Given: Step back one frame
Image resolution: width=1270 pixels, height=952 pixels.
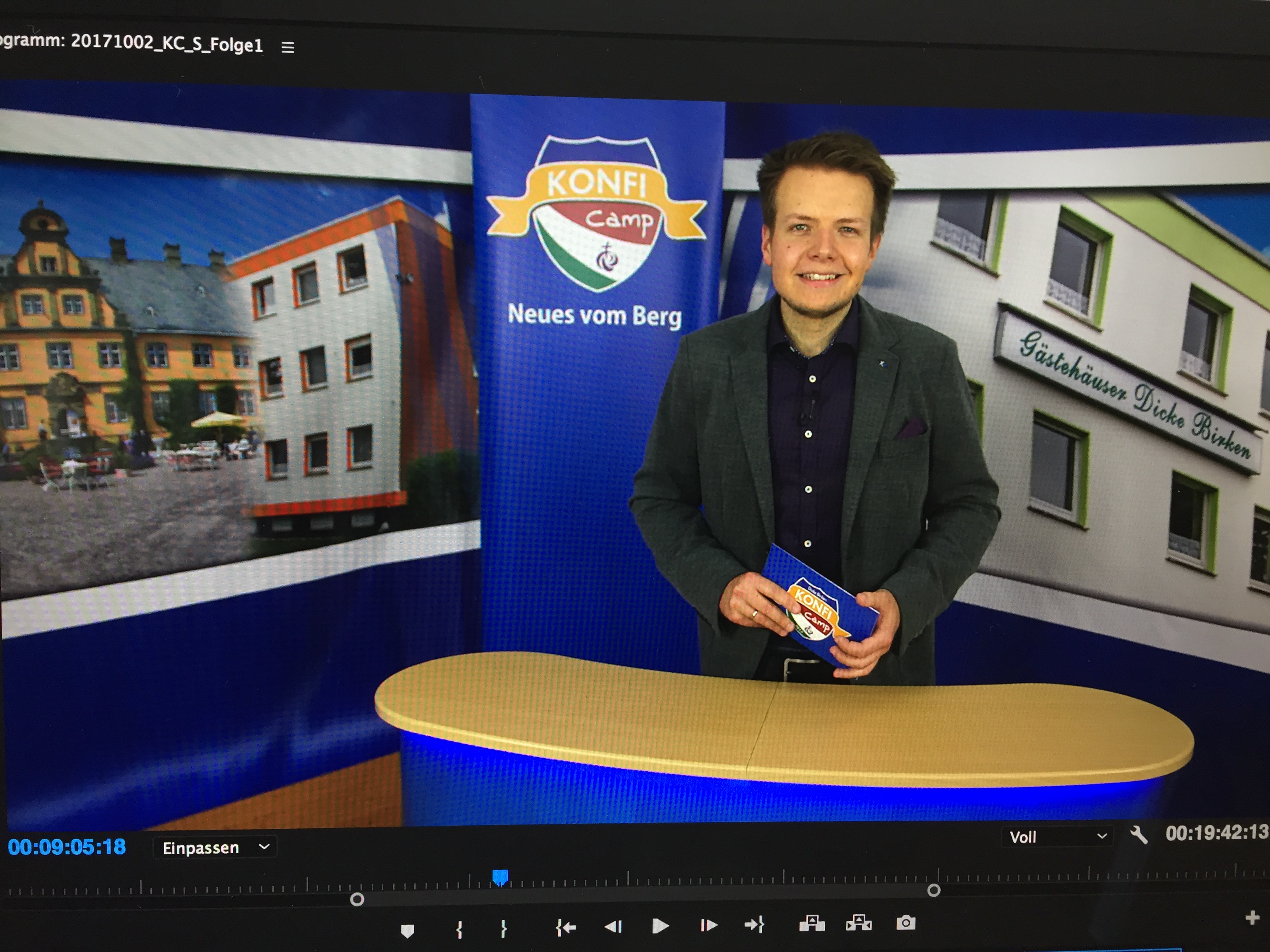Looking at the screenshot, I should (x=613, y=926).
